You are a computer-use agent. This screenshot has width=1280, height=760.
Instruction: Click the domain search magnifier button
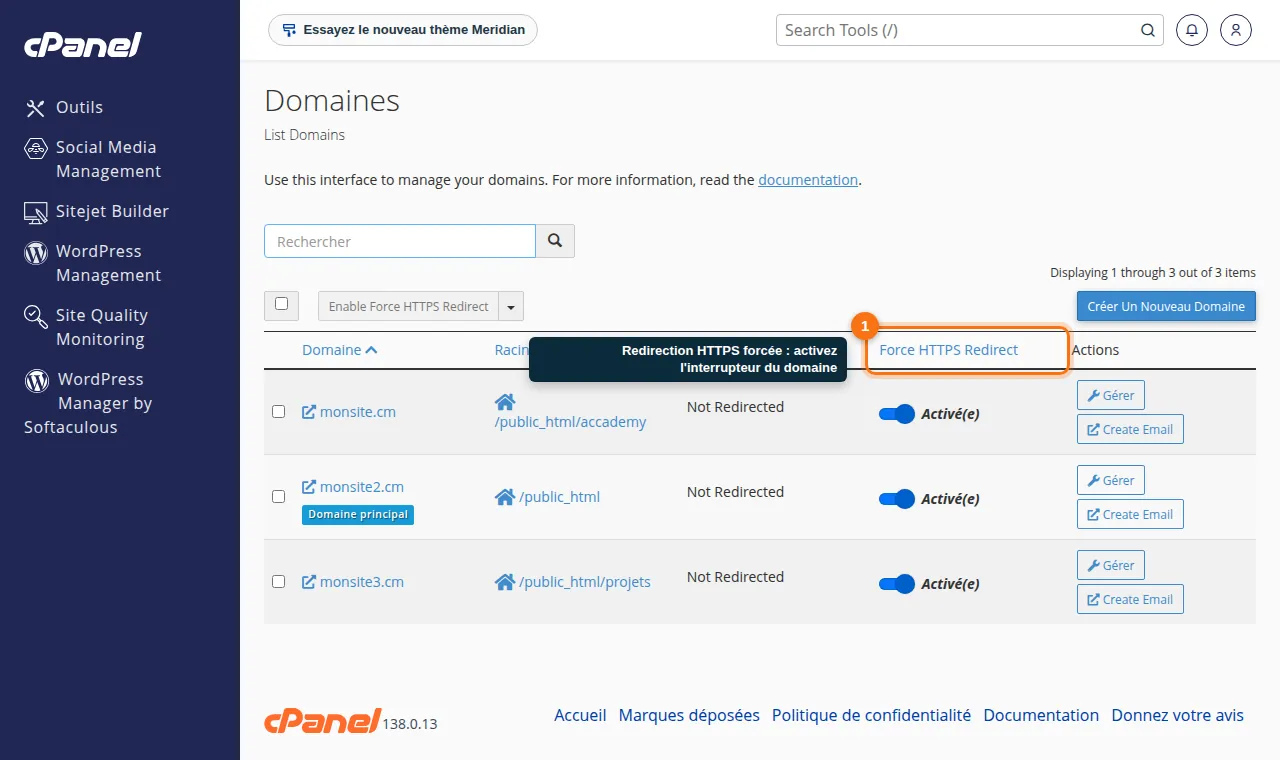[555, 241]
